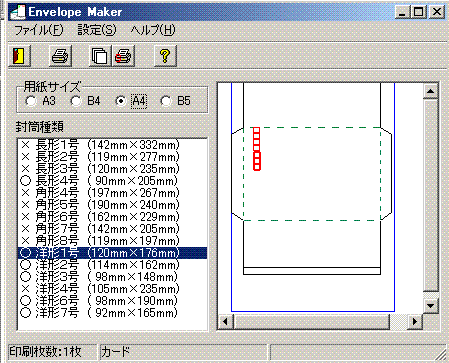Pick 角形6号 (162mm×229mm) from the list
Screen dimensions: 449x363
pos(112,217)
